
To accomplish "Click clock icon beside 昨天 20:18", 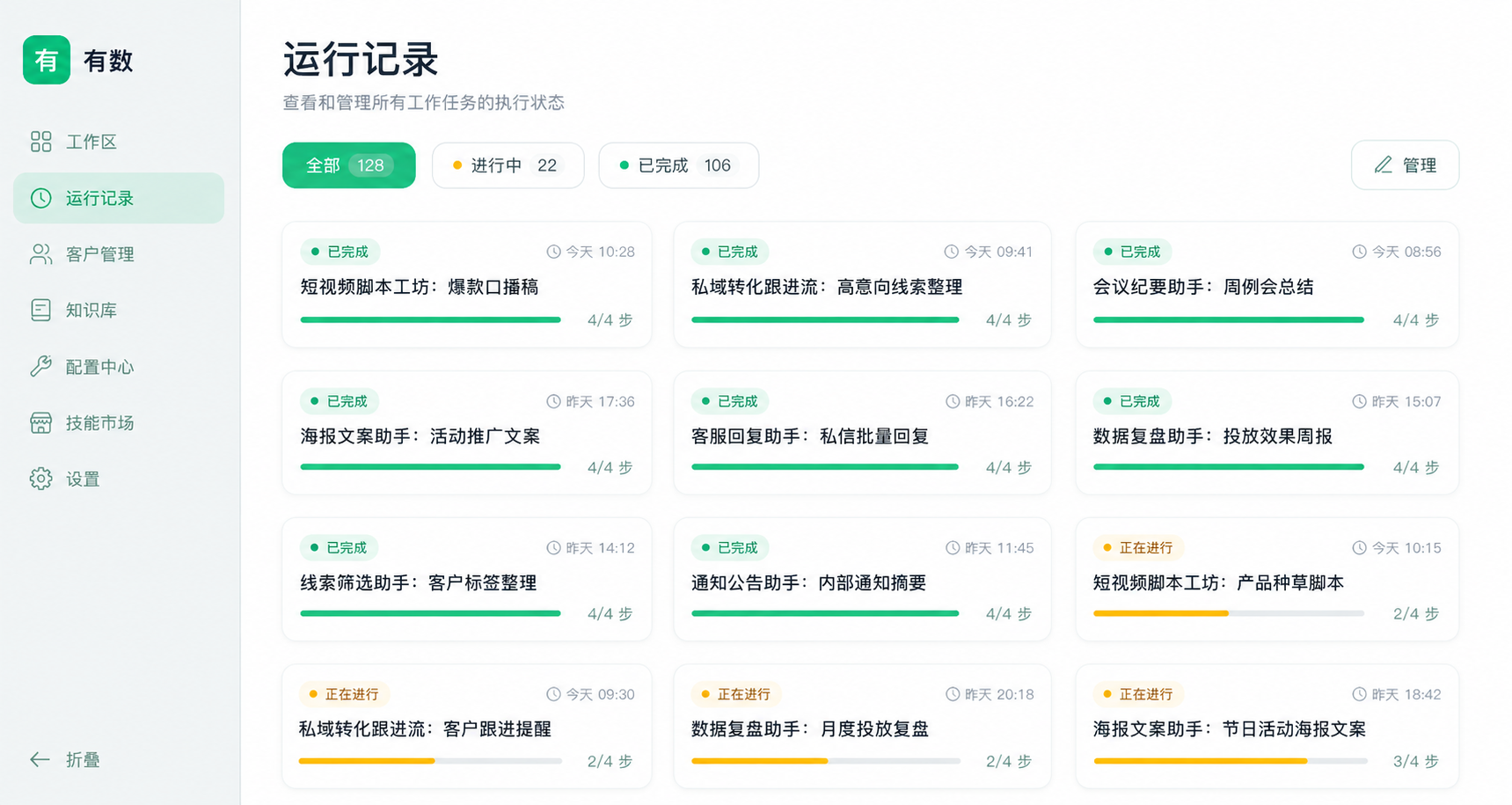I will (953, 694).
